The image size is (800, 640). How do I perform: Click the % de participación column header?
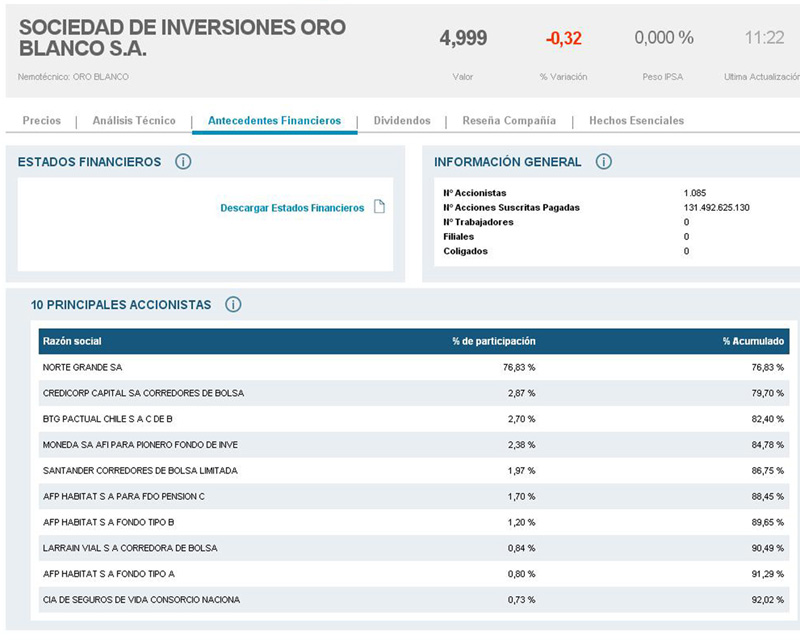494,341
